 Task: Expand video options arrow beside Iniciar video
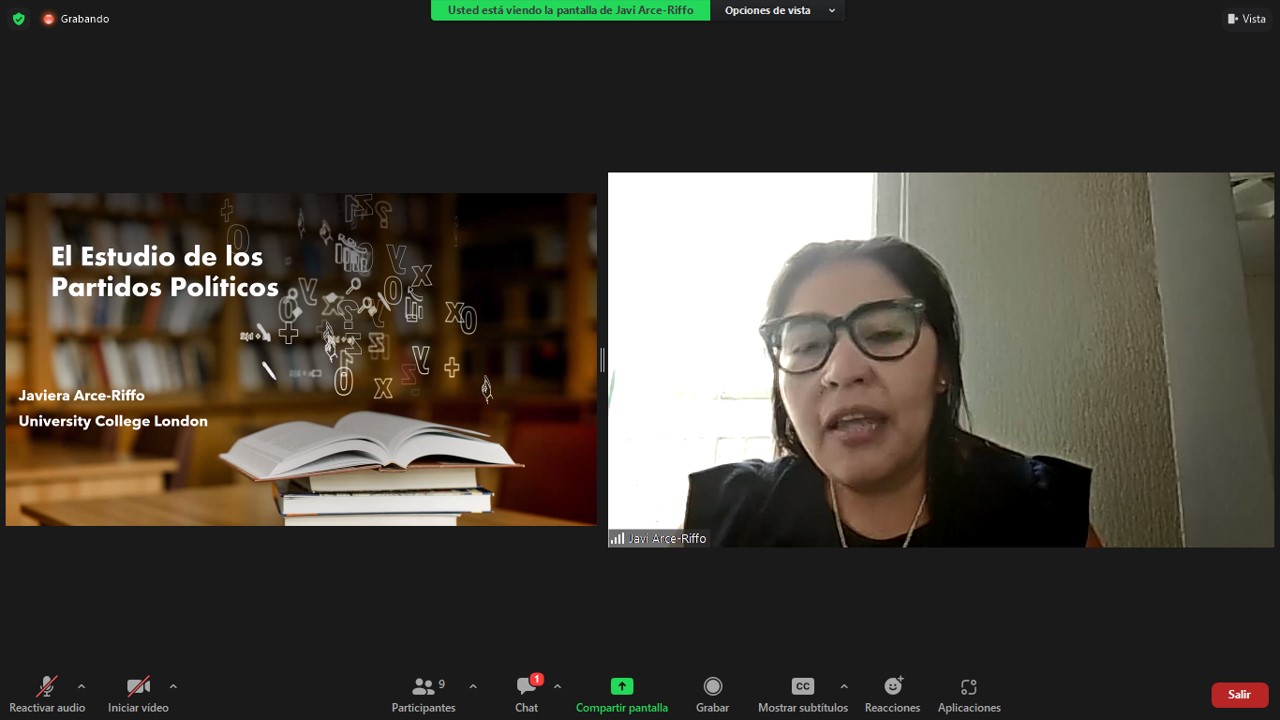173,686
